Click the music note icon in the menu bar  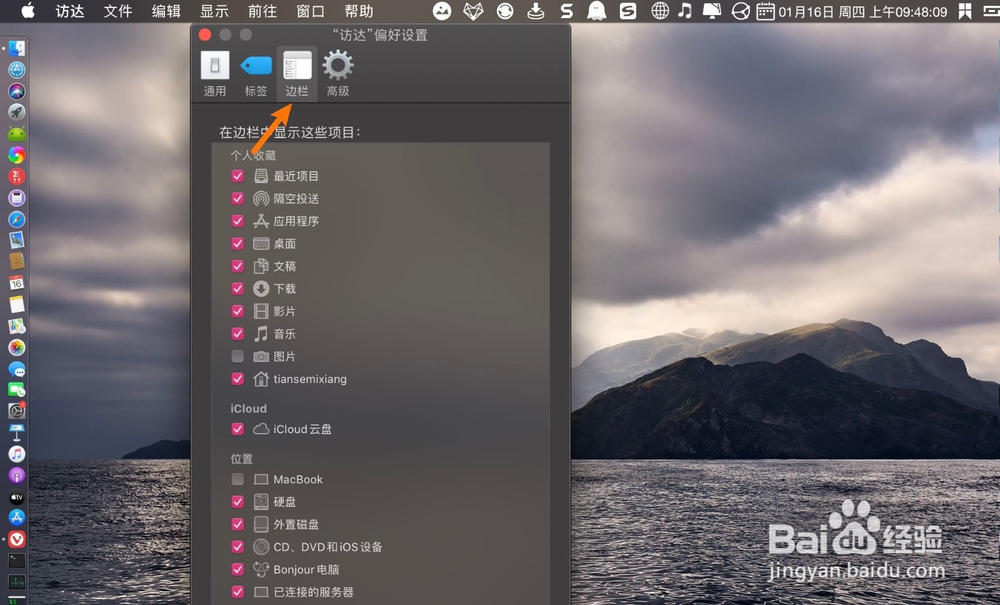click(684, 12)
